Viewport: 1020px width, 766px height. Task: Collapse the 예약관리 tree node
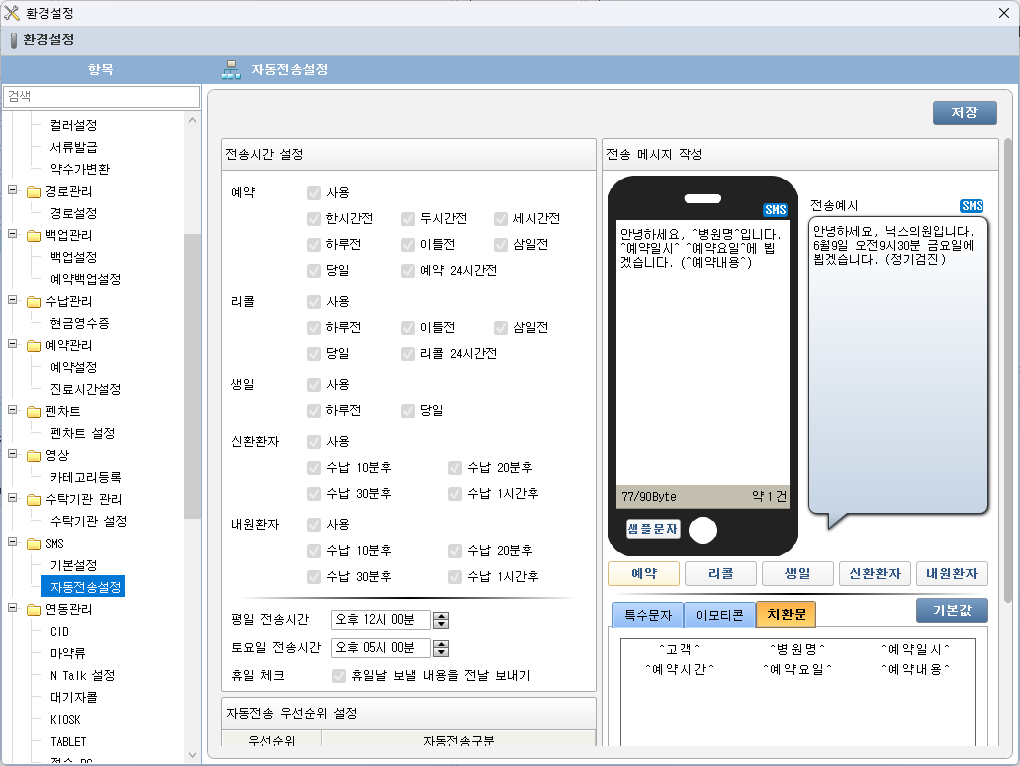point(13,345)
